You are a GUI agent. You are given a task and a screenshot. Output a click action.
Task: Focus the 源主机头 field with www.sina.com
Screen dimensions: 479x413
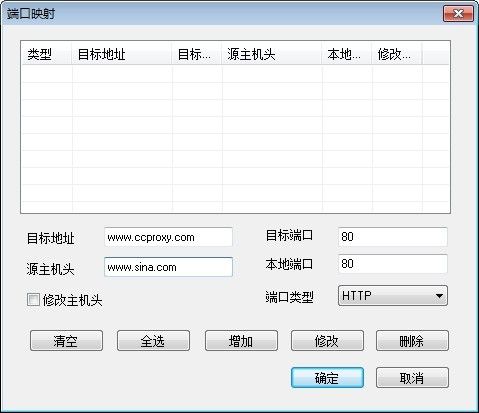(x=168, y=267)
